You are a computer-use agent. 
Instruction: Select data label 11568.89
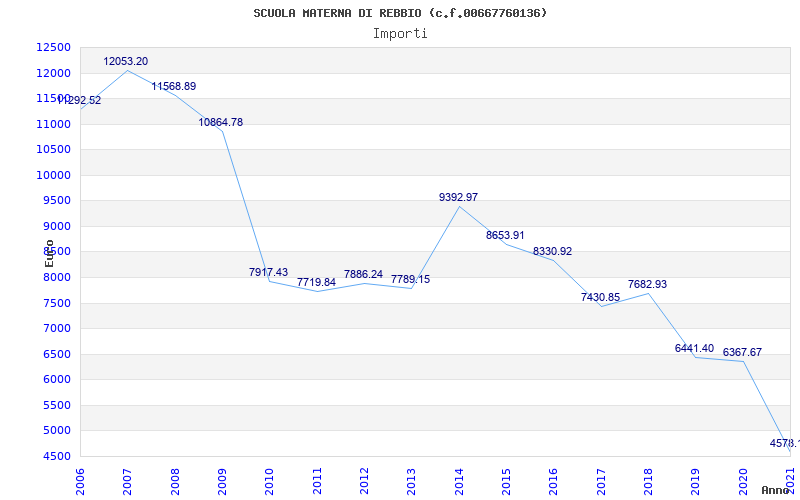tap(173, 87)
